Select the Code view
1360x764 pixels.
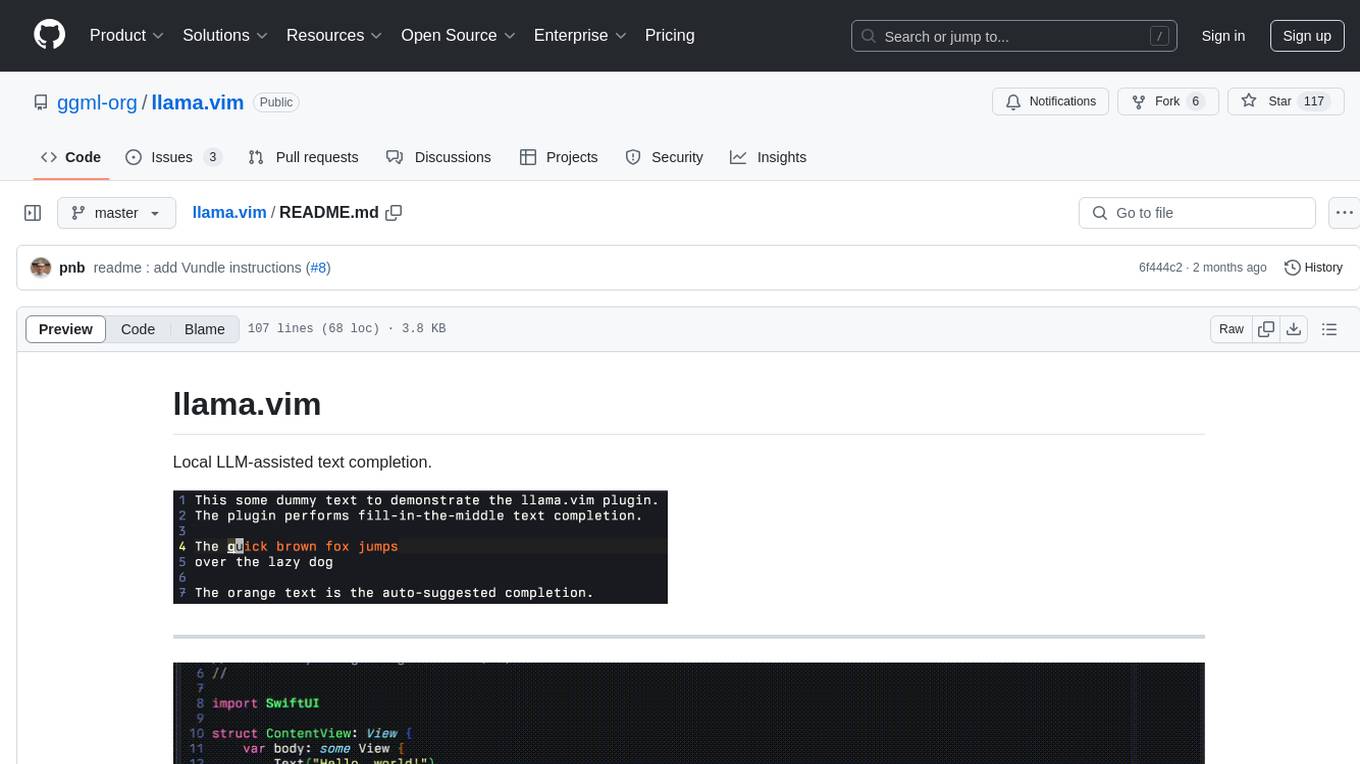[x=138, y=329]
